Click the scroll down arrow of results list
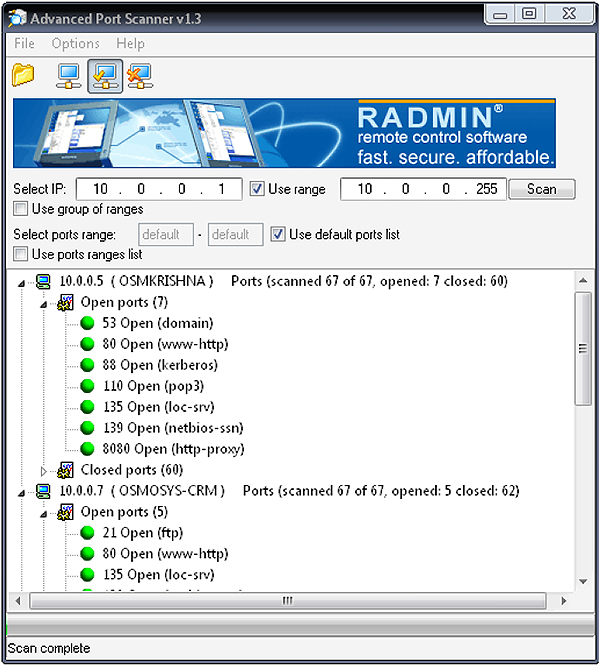Viewport: 600px width, 666px height. [x=583, y=581]
